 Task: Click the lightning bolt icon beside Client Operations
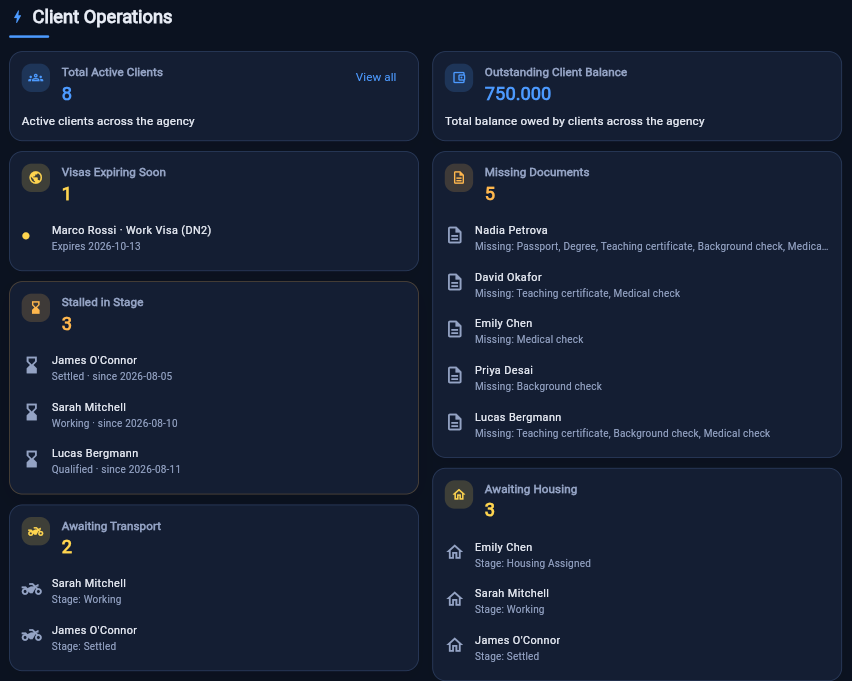tap(17, 17)
